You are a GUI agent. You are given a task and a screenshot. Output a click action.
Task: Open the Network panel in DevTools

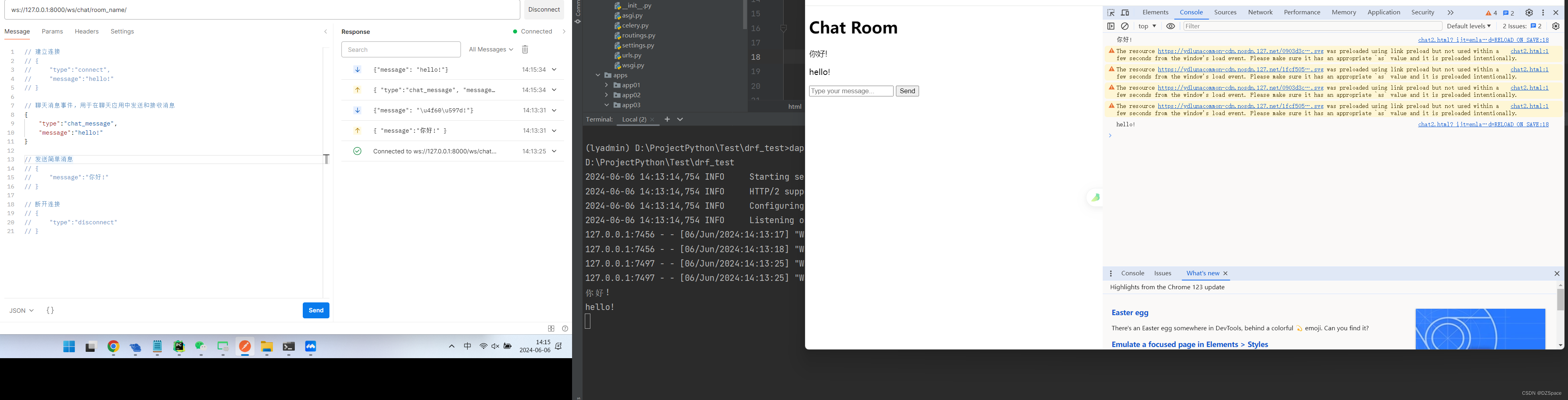tap(1260, 12)
